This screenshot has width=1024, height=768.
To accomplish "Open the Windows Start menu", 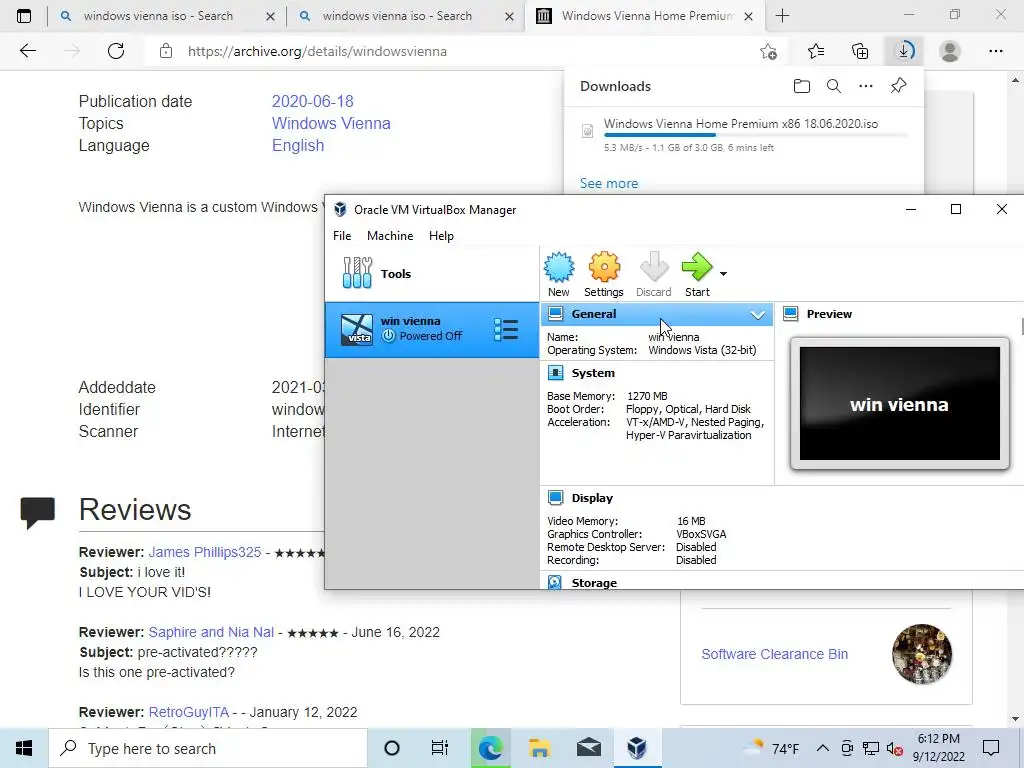I will [24, 748].
